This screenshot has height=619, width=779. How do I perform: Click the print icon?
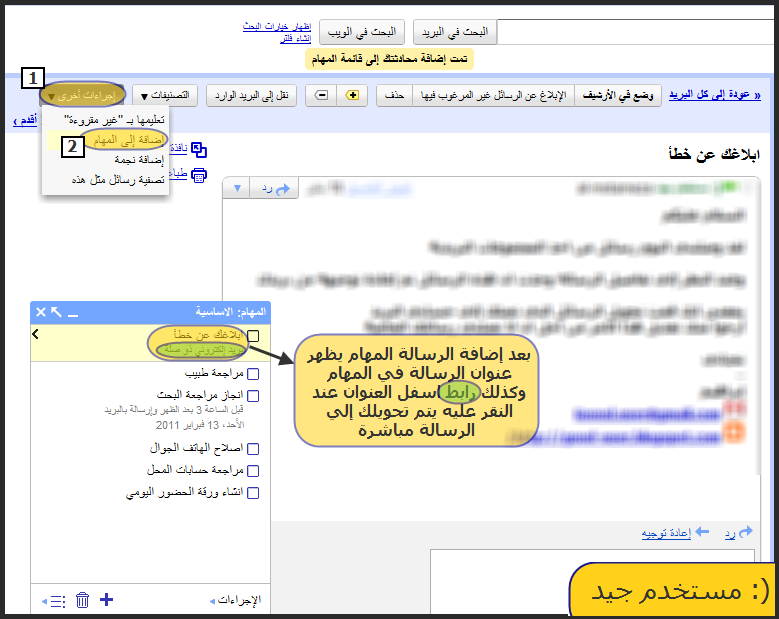click(x=199, y=175)
